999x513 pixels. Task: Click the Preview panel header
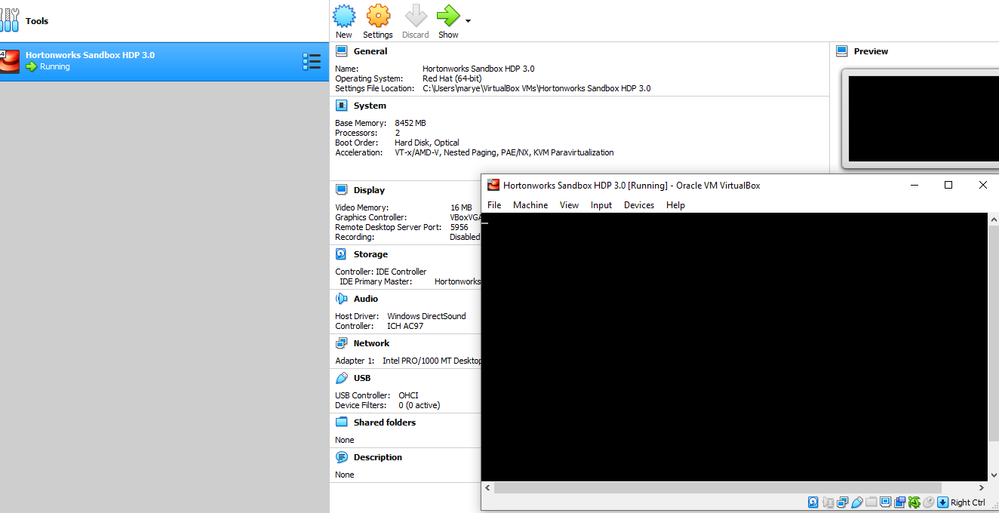(870, 51)
